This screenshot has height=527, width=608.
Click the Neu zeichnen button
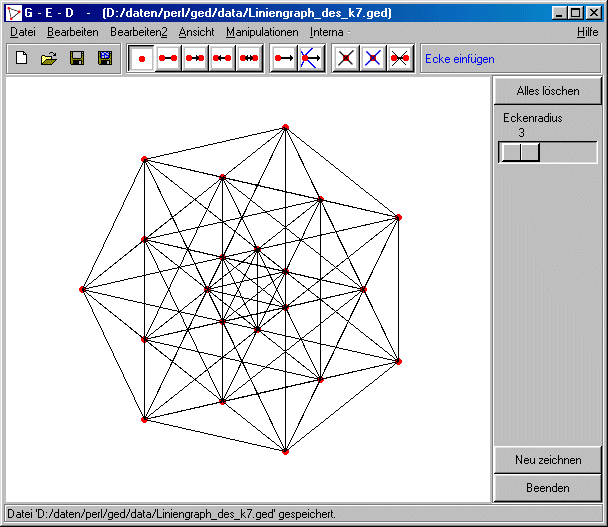tap(548, 460)
